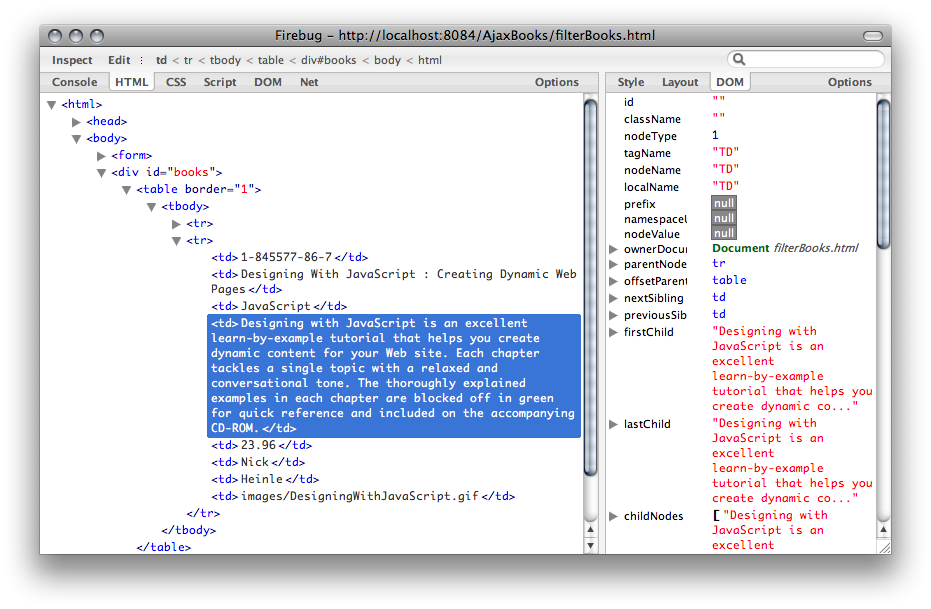Click the breadcrumb path separator dots icon
Screen dimensions: 931x609
(x=141, y=60)
